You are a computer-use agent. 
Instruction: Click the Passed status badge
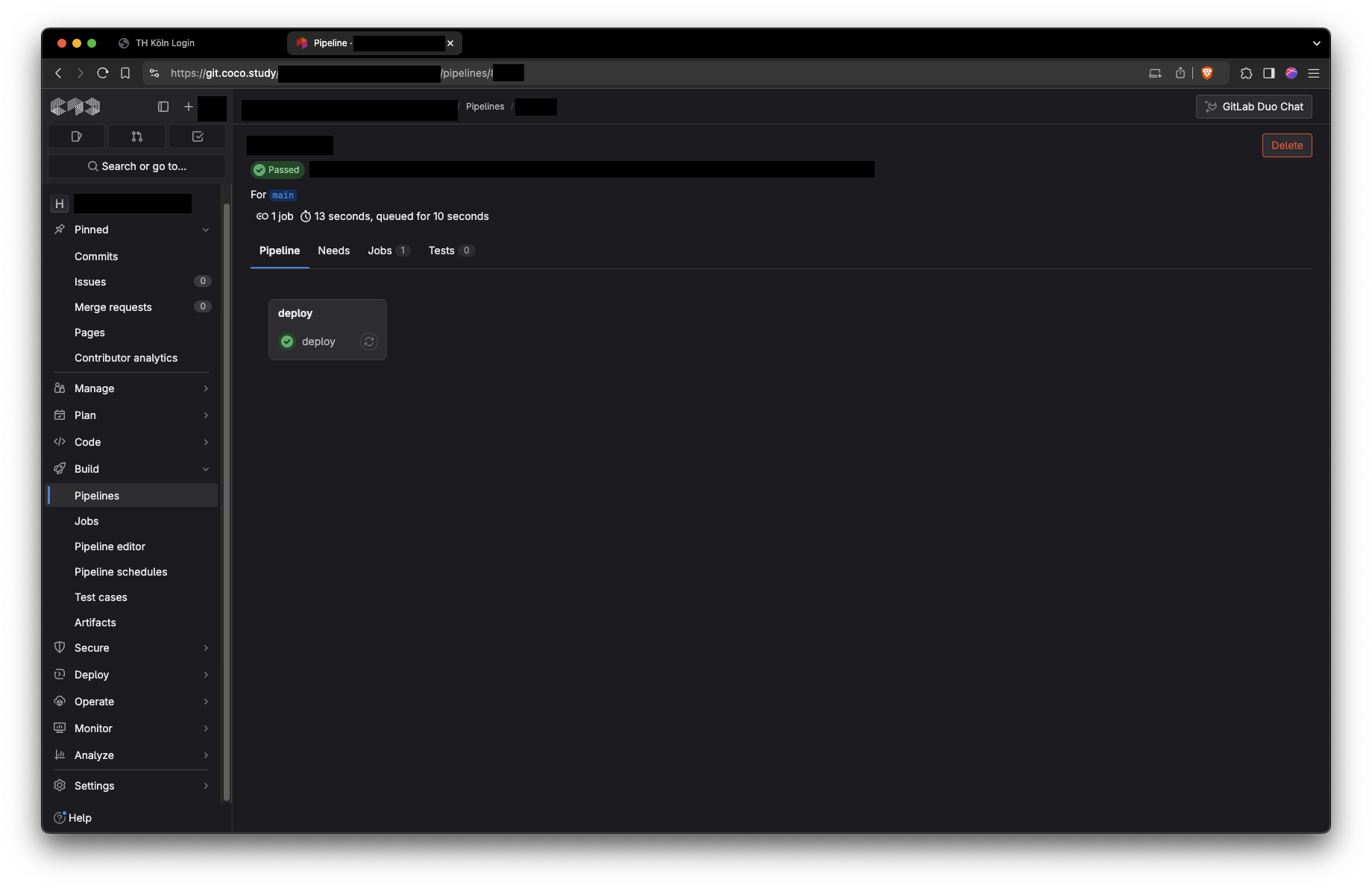[277, 170]
